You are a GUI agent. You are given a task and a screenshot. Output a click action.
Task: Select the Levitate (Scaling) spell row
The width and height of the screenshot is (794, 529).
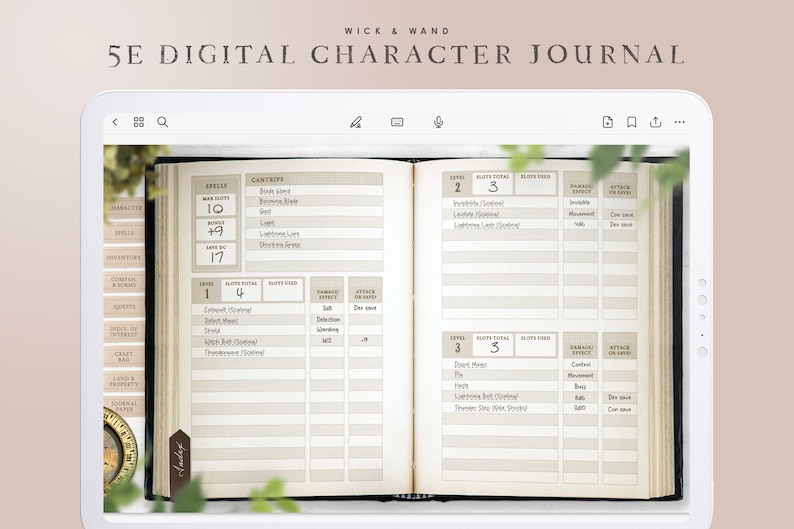pyautogui.click(x=500, y=214)
